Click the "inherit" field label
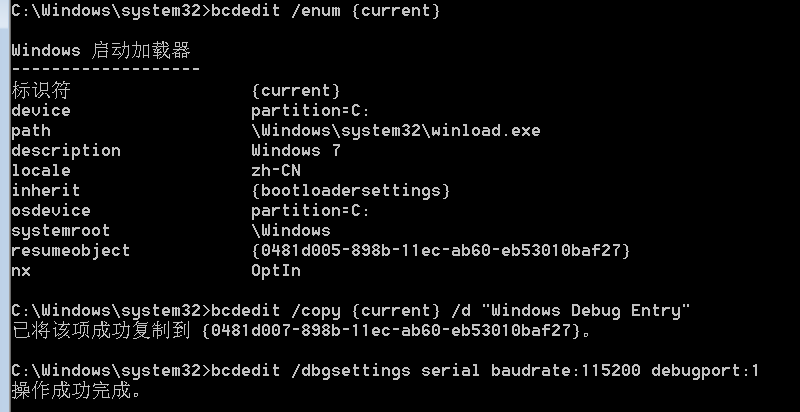 tap(45, 191)
